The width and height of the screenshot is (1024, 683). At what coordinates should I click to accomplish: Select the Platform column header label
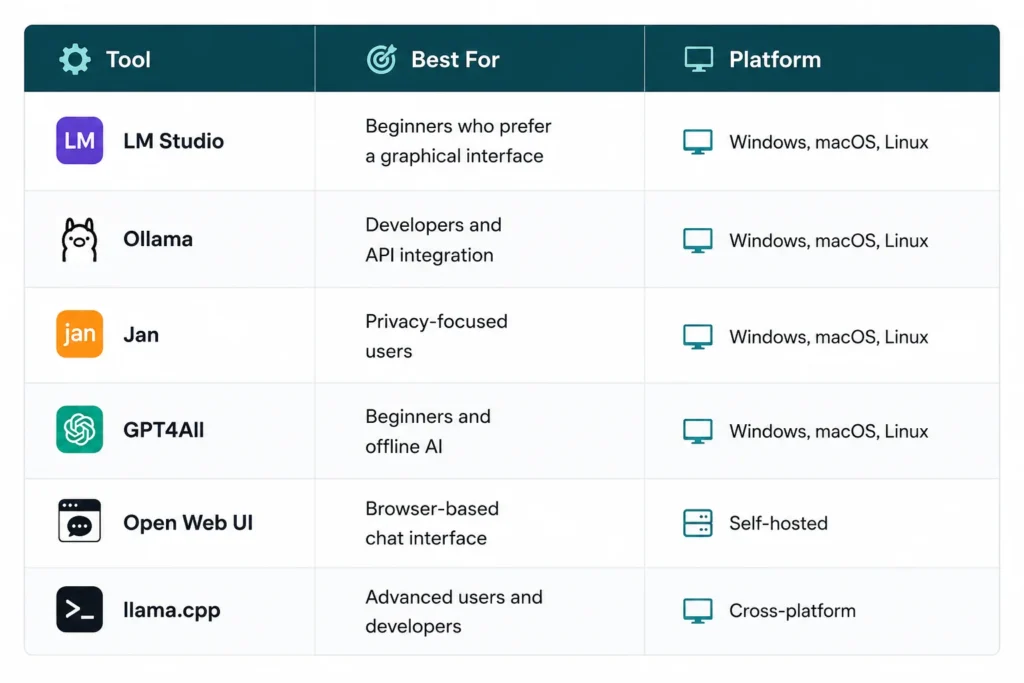click(x=775, y=59)
